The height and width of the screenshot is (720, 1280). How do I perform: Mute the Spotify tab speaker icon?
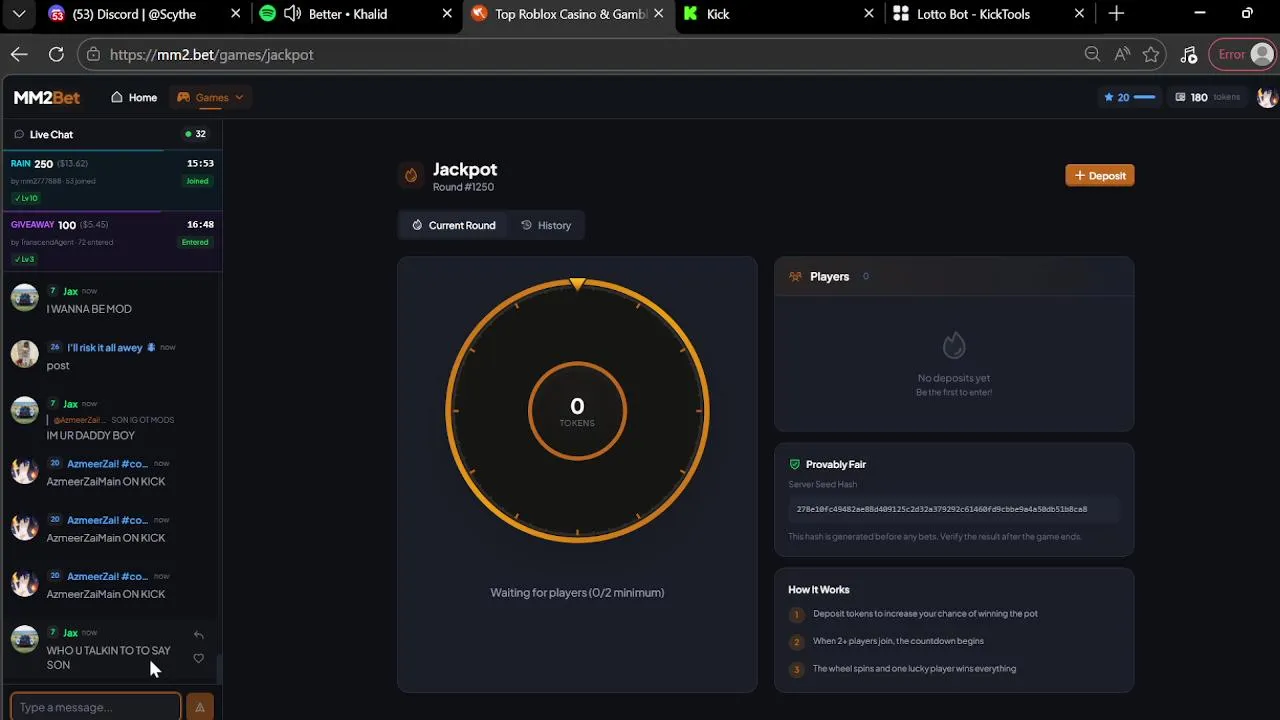point(292,14)
